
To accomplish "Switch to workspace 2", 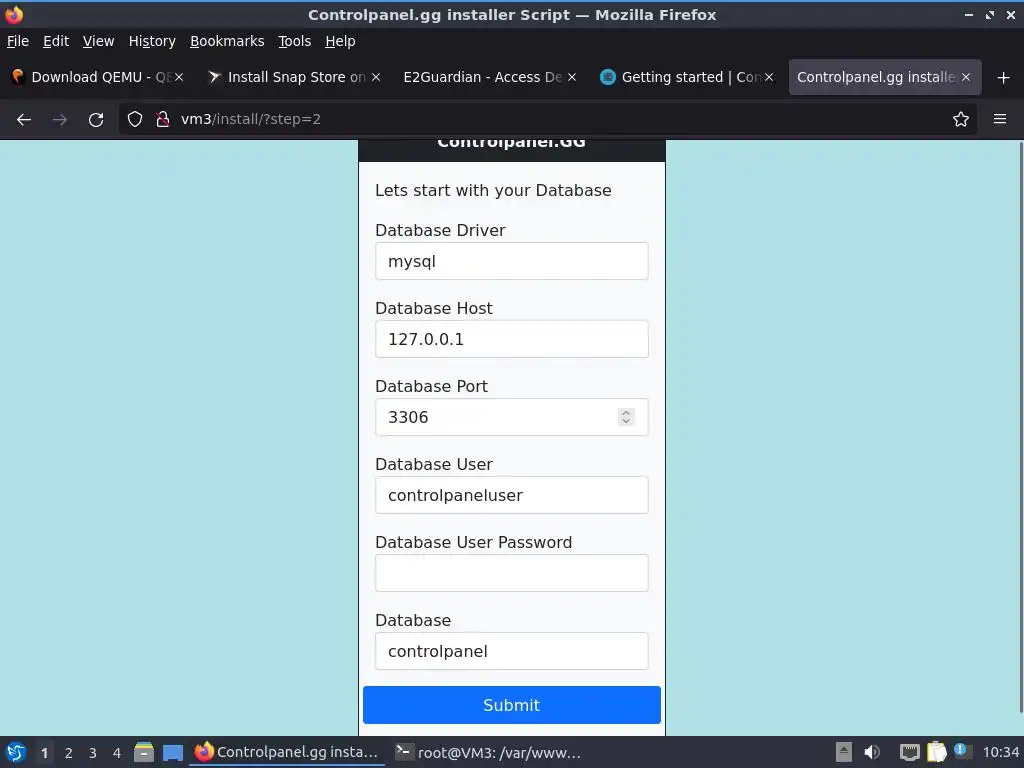I will (x=69, y=753).
